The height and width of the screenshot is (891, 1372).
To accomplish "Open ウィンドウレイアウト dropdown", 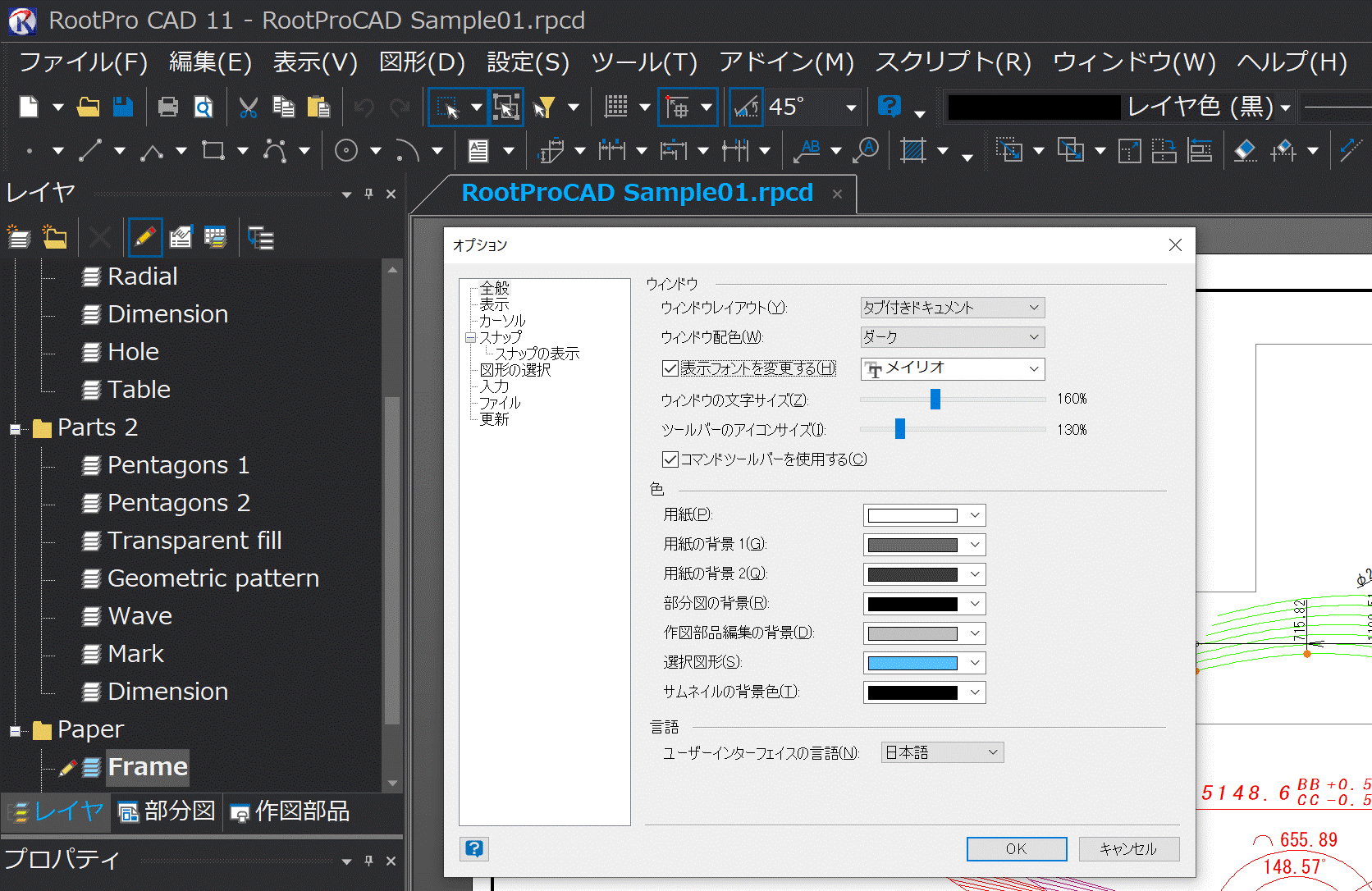I will coord(952,308).
